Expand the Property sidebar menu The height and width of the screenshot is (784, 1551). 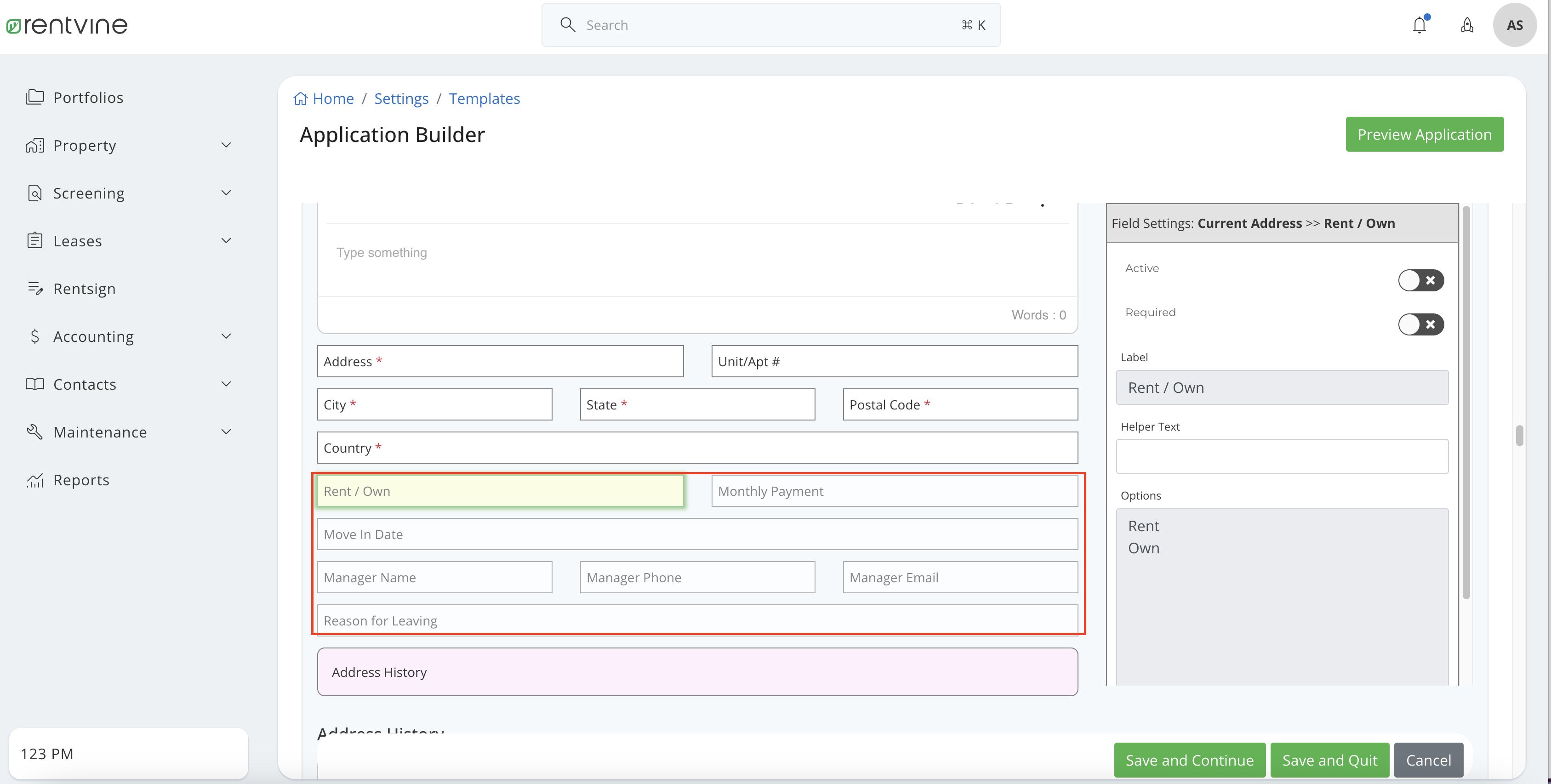pos(226,145)
